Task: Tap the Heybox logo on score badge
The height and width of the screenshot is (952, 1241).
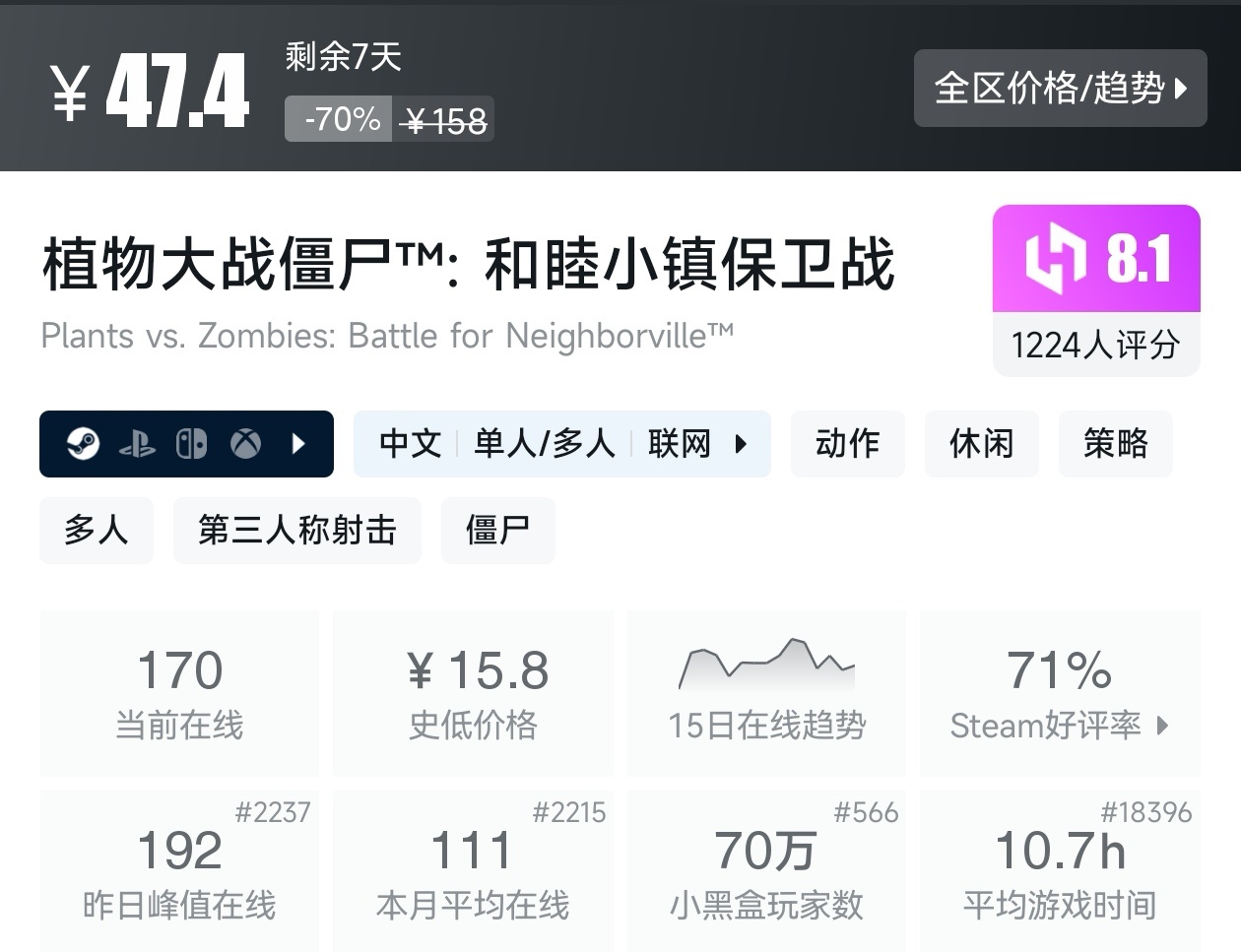Action: pos(1055,259)
